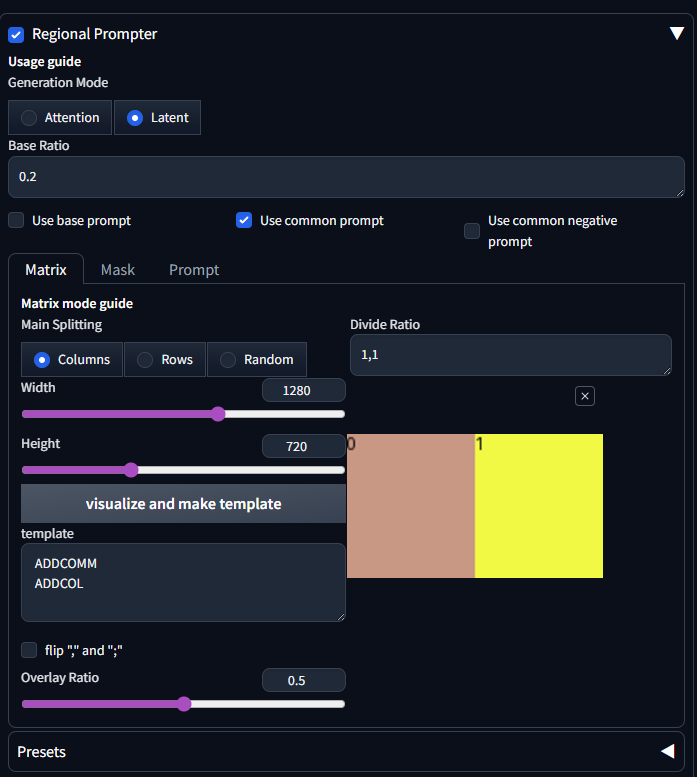
Task: Switch to the Mask tab
Action: click(118, 270)
